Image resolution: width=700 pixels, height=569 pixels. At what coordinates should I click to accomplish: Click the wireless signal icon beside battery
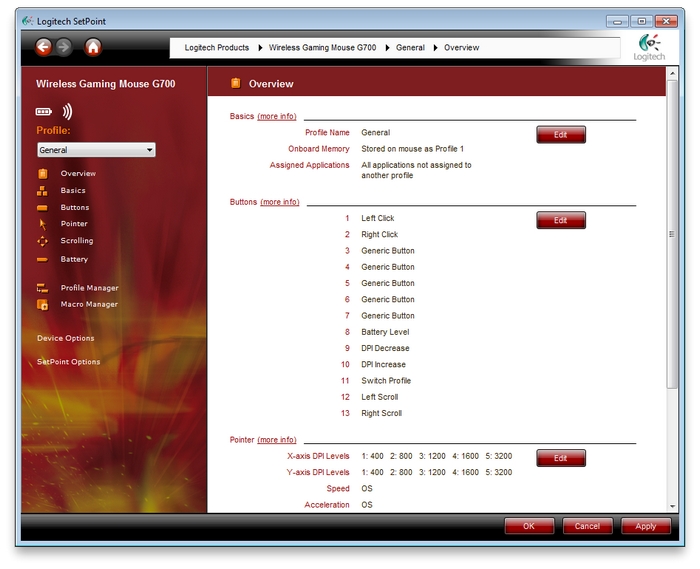pyautogui.click(x=67, y=112)
